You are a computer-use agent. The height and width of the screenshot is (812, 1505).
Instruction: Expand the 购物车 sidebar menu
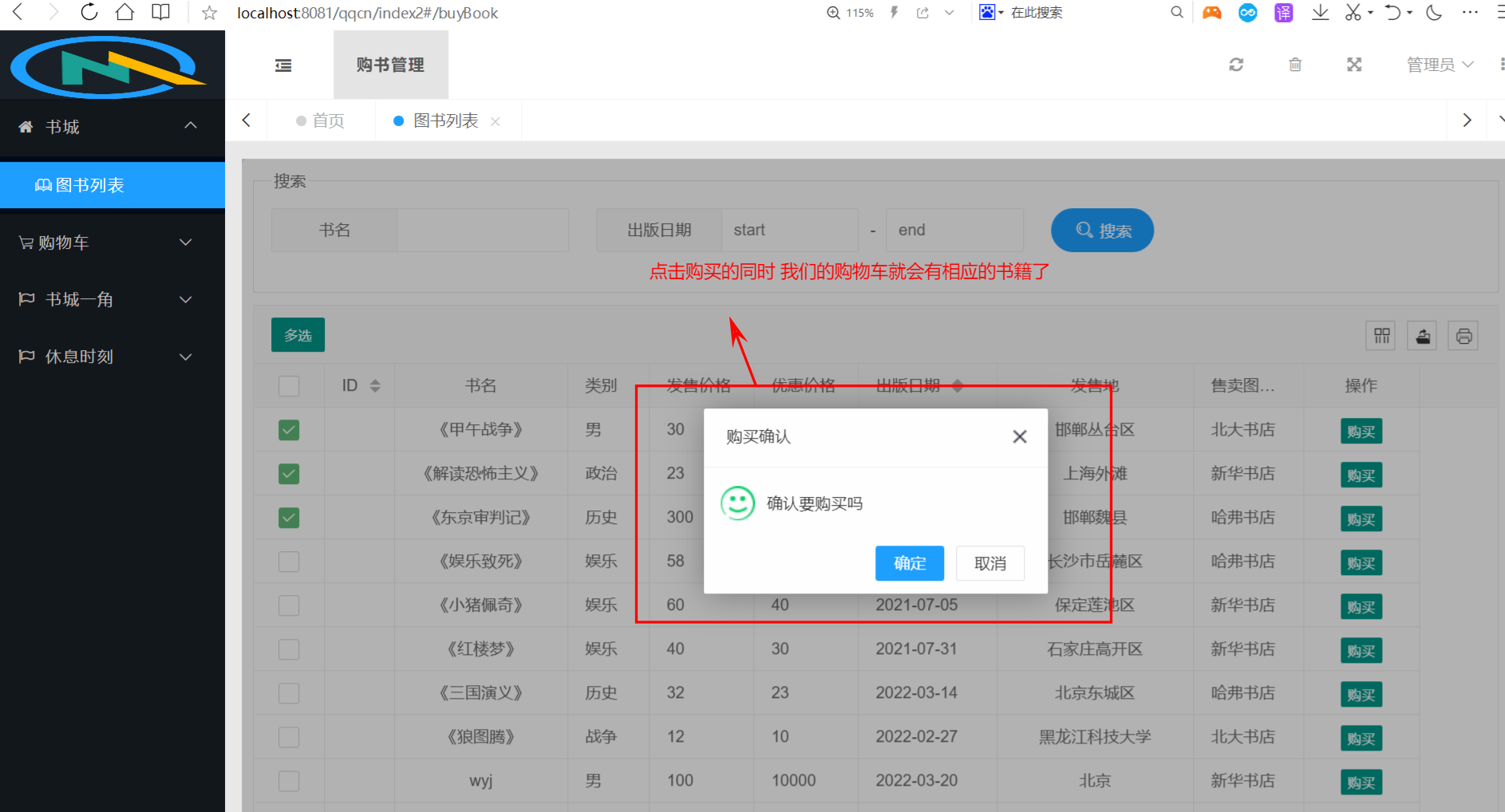(x=112, y=242)
